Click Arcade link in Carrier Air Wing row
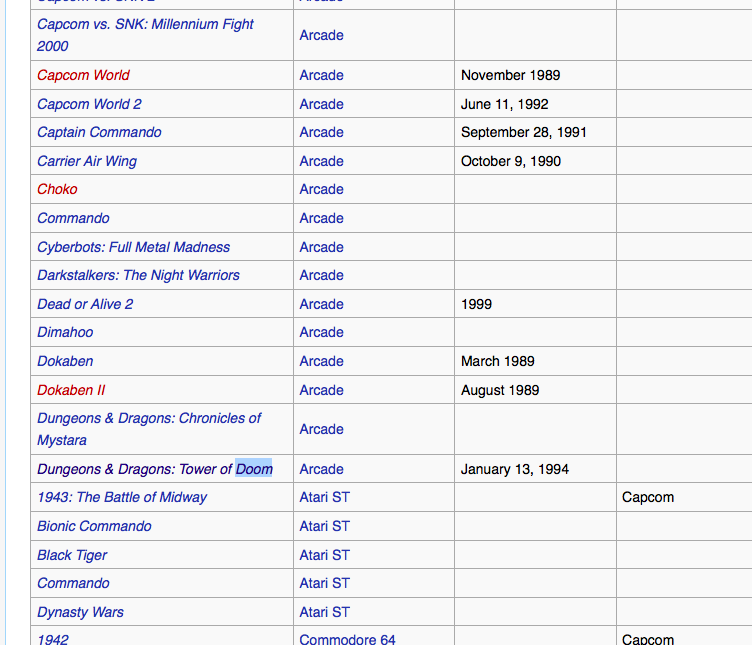The image size is (752, 645). tap(321, 161)
